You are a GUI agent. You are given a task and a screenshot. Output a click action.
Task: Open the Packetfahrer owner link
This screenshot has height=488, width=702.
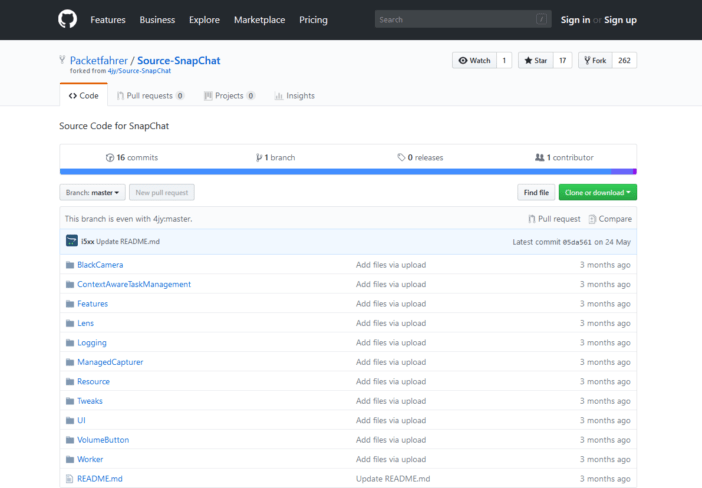point(98,60)
